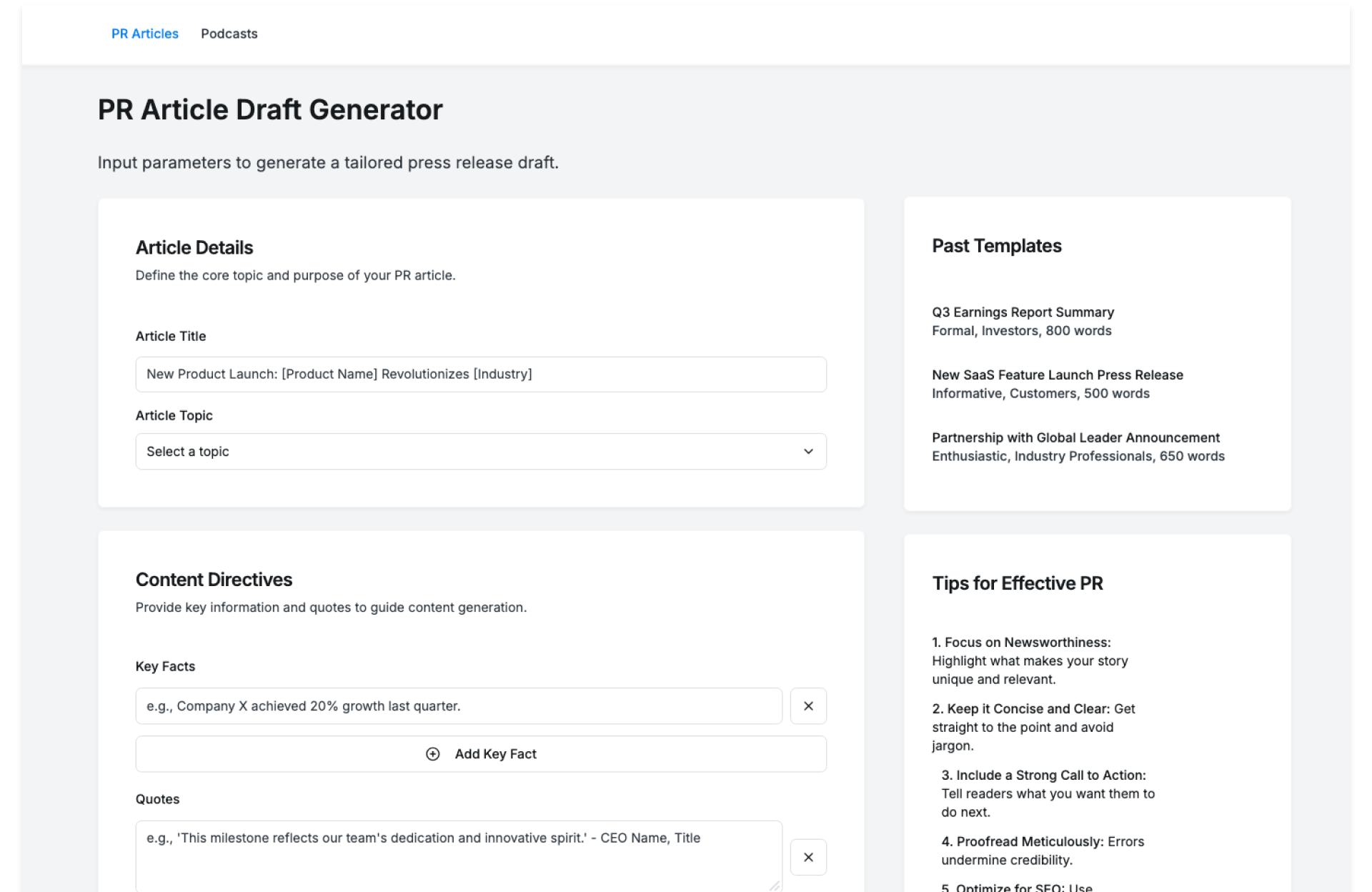Screen dimensions: 1372x892
Task: Expand the Article Topic dropdown
Action: [x=480, y=451]
